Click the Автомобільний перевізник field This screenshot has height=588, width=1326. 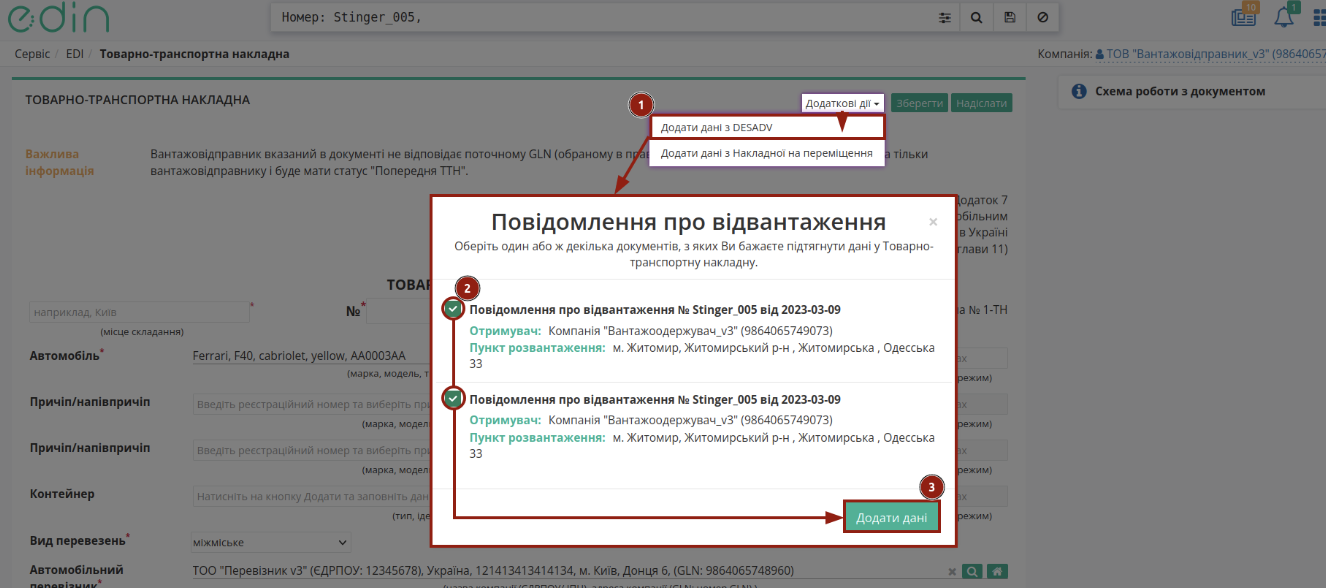tap(567, 571)
